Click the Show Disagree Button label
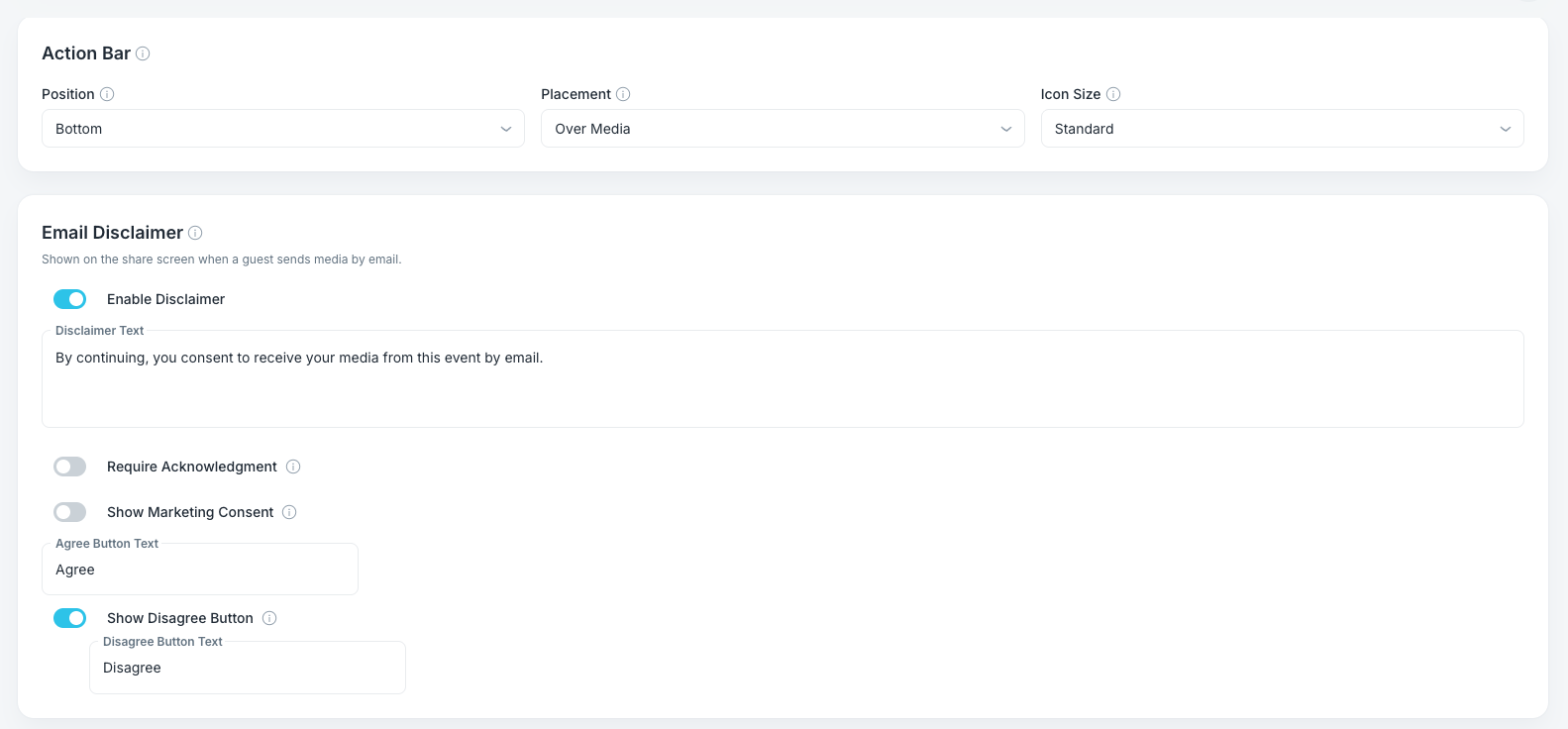This screenshot has height=729, width=1568. point(180,618)
